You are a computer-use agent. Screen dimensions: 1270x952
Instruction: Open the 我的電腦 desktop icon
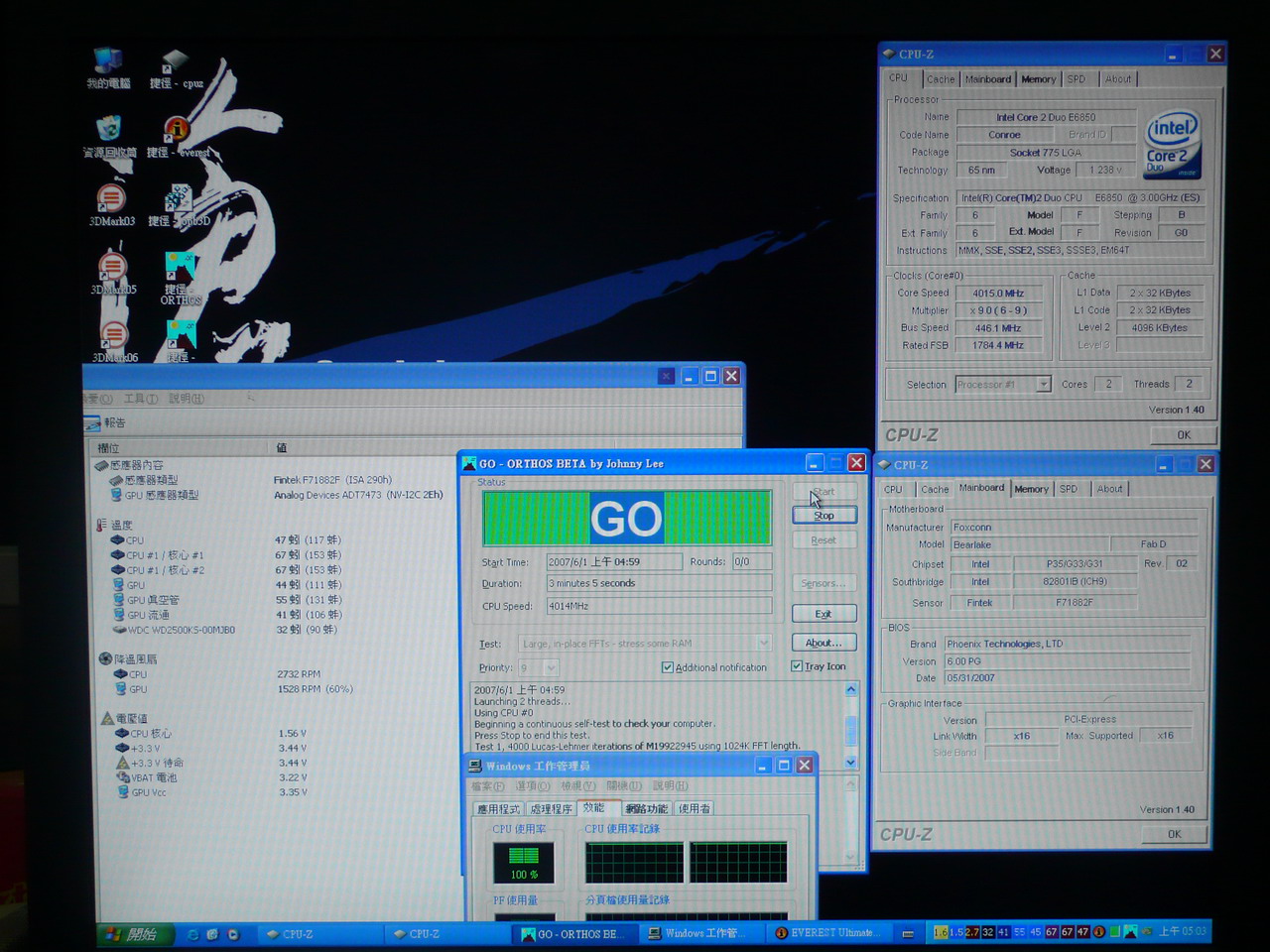tap(108, 68)
